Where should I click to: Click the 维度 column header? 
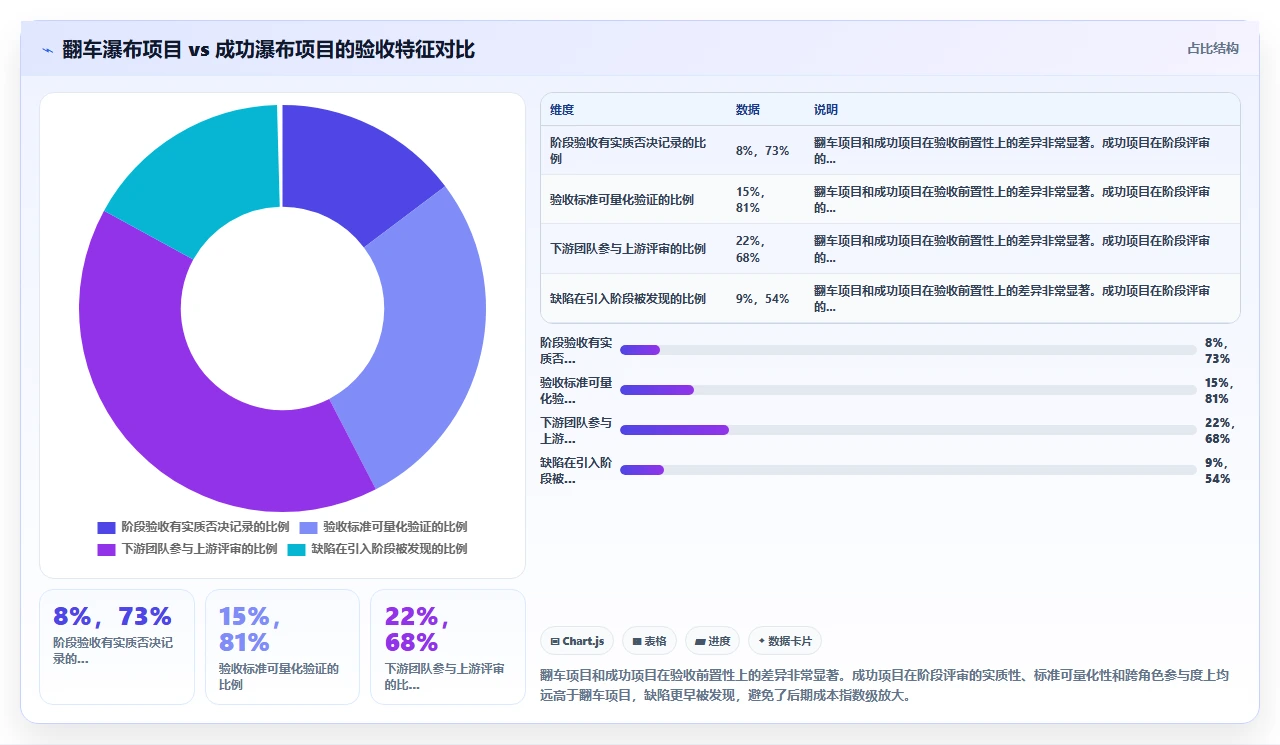[x=562, y=110]
